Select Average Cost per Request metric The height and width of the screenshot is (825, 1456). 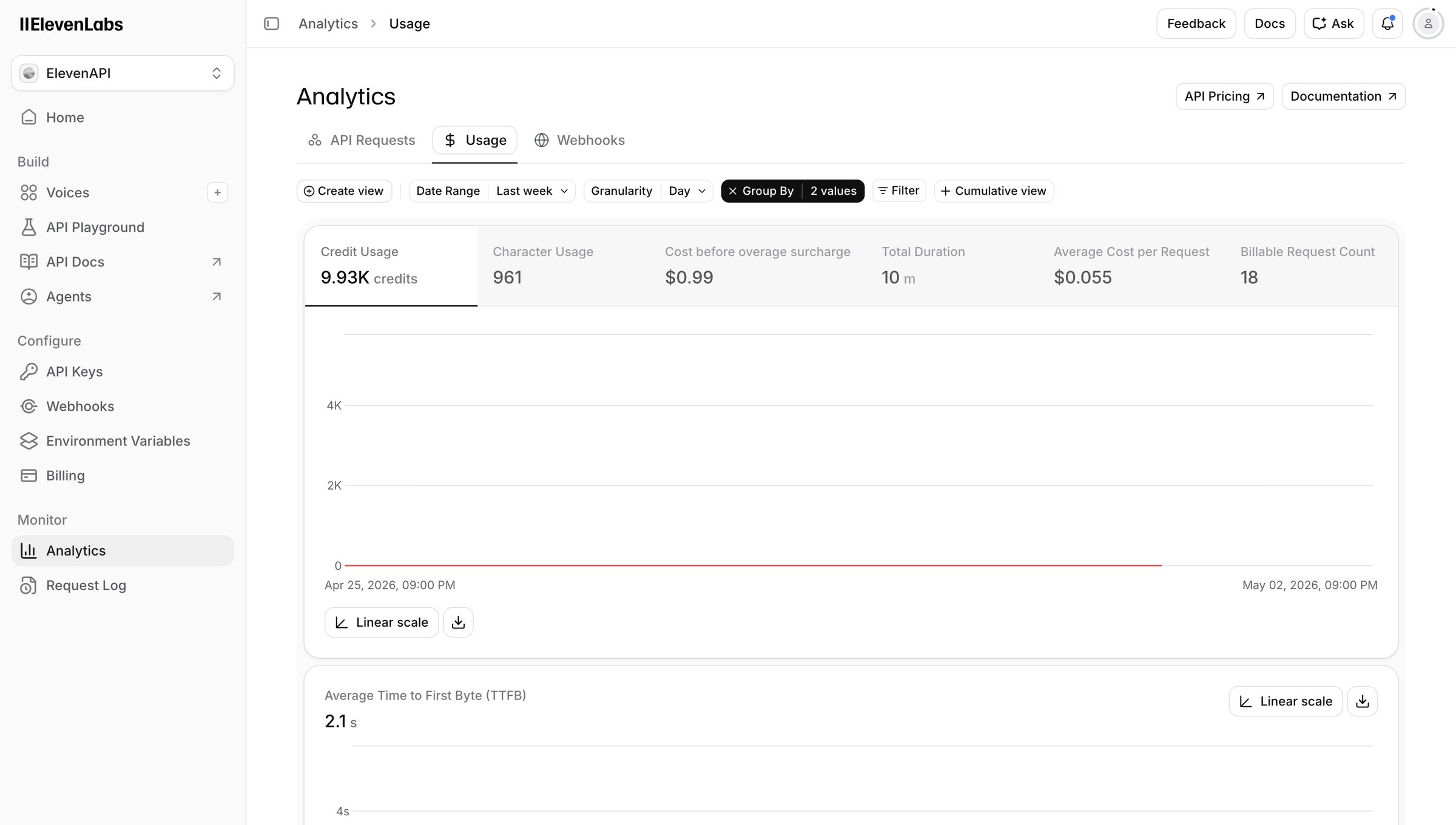tap(1131, 266)
